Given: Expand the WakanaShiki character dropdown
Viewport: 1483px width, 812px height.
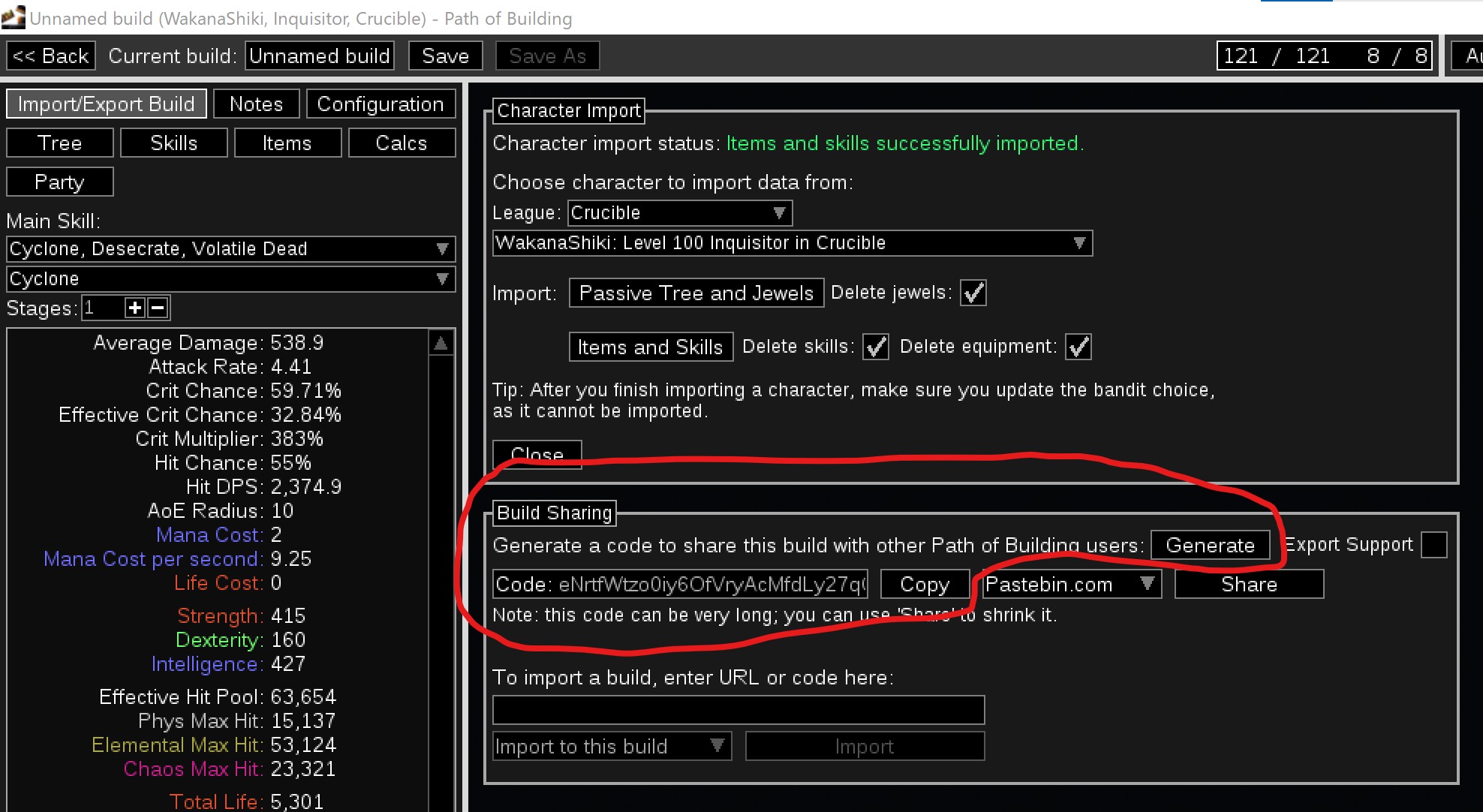Looking at the screenshot, I should [792, 243].
